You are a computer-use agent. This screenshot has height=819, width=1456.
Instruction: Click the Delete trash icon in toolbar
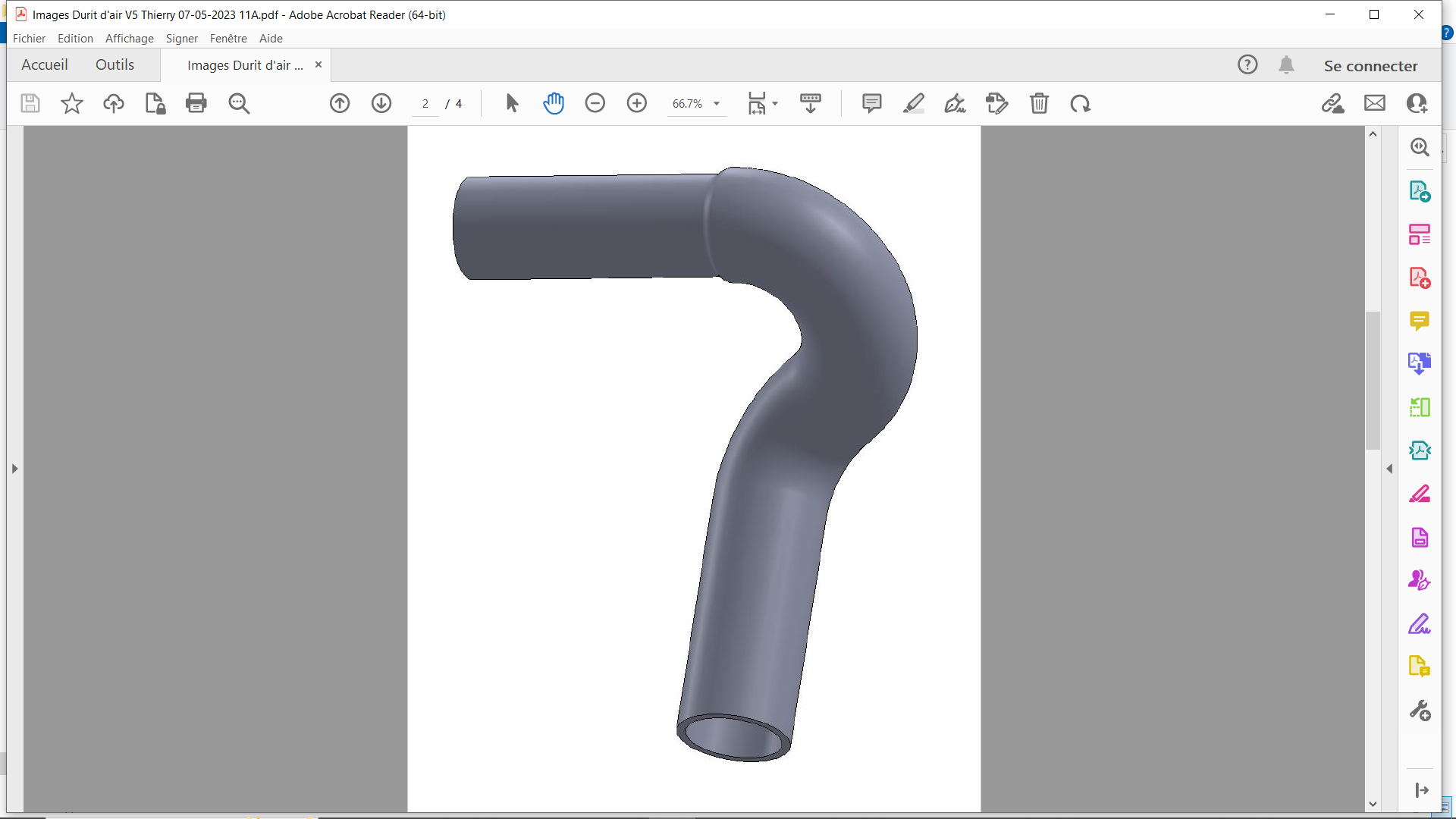tap(1039, 103)
